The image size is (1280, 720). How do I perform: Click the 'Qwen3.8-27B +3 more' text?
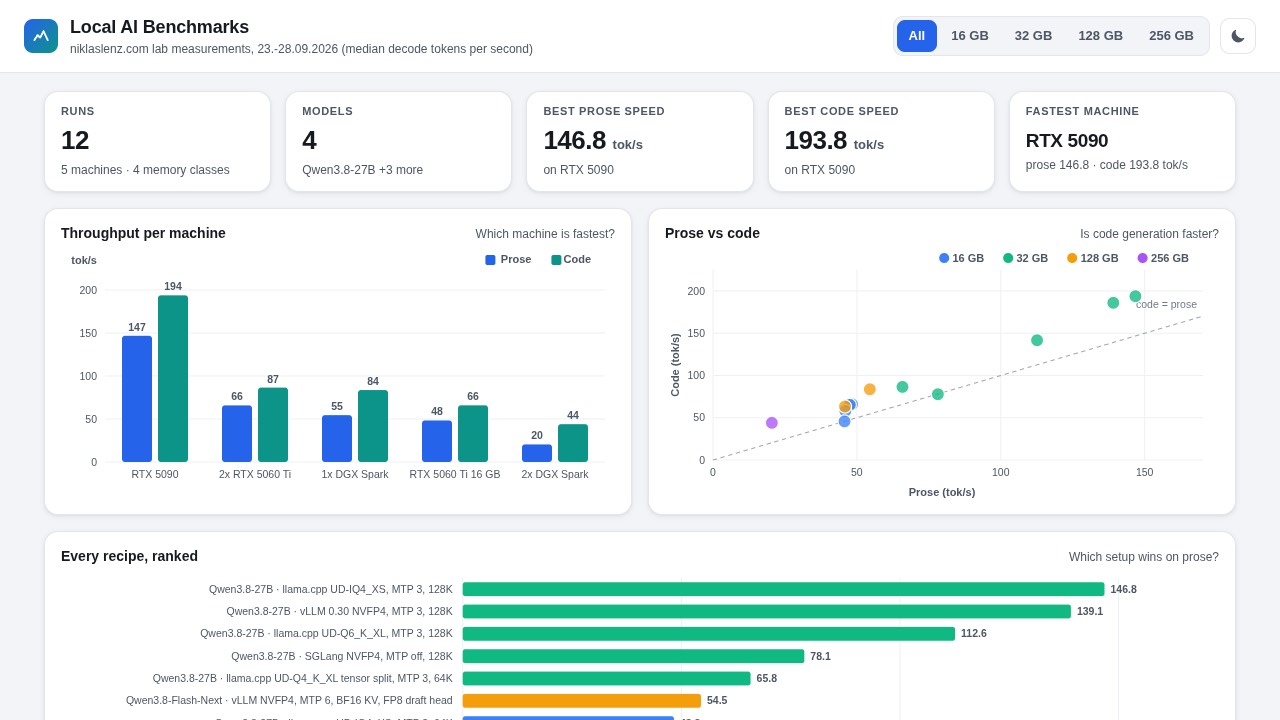pos(362,170)
